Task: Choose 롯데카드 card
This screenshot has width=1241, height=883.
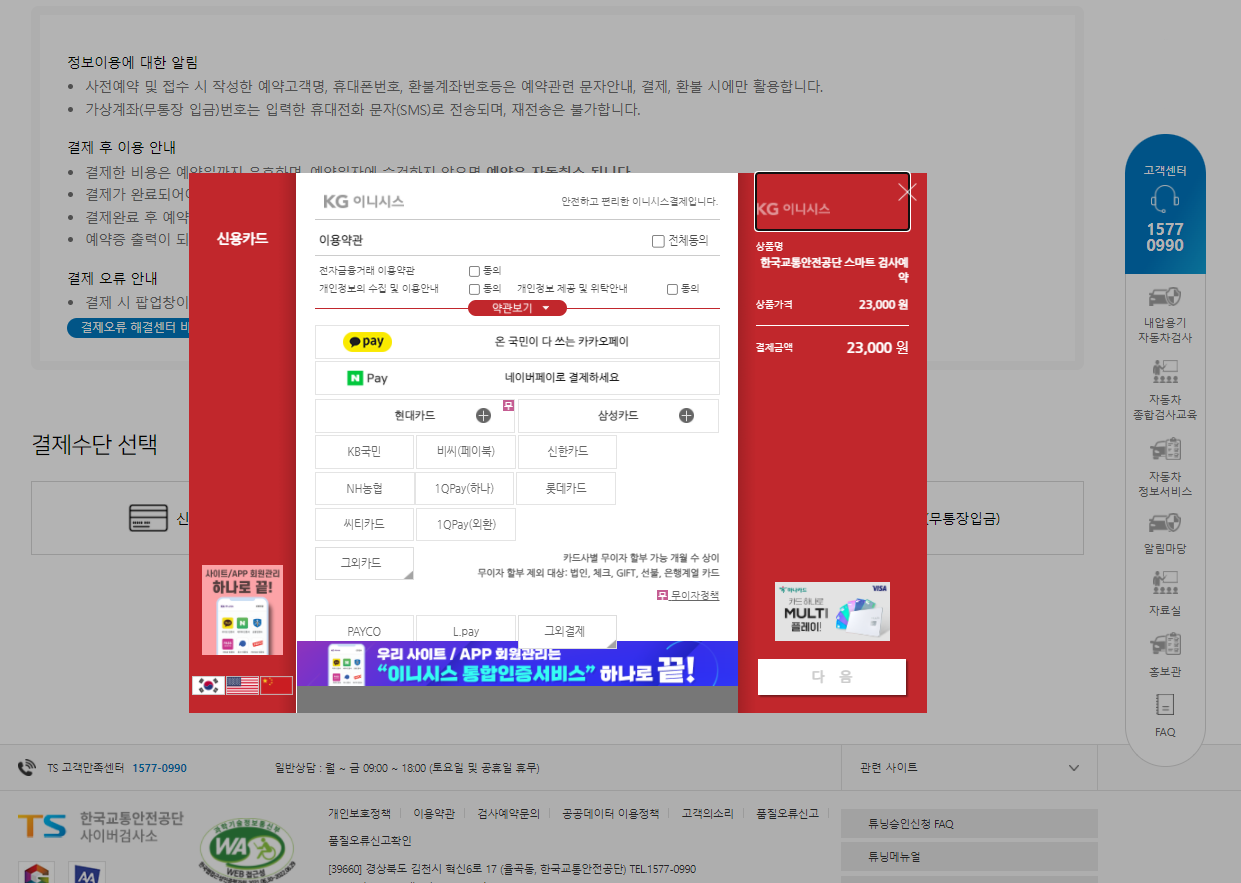Action: pyautogui.click(x=566, y=488)
